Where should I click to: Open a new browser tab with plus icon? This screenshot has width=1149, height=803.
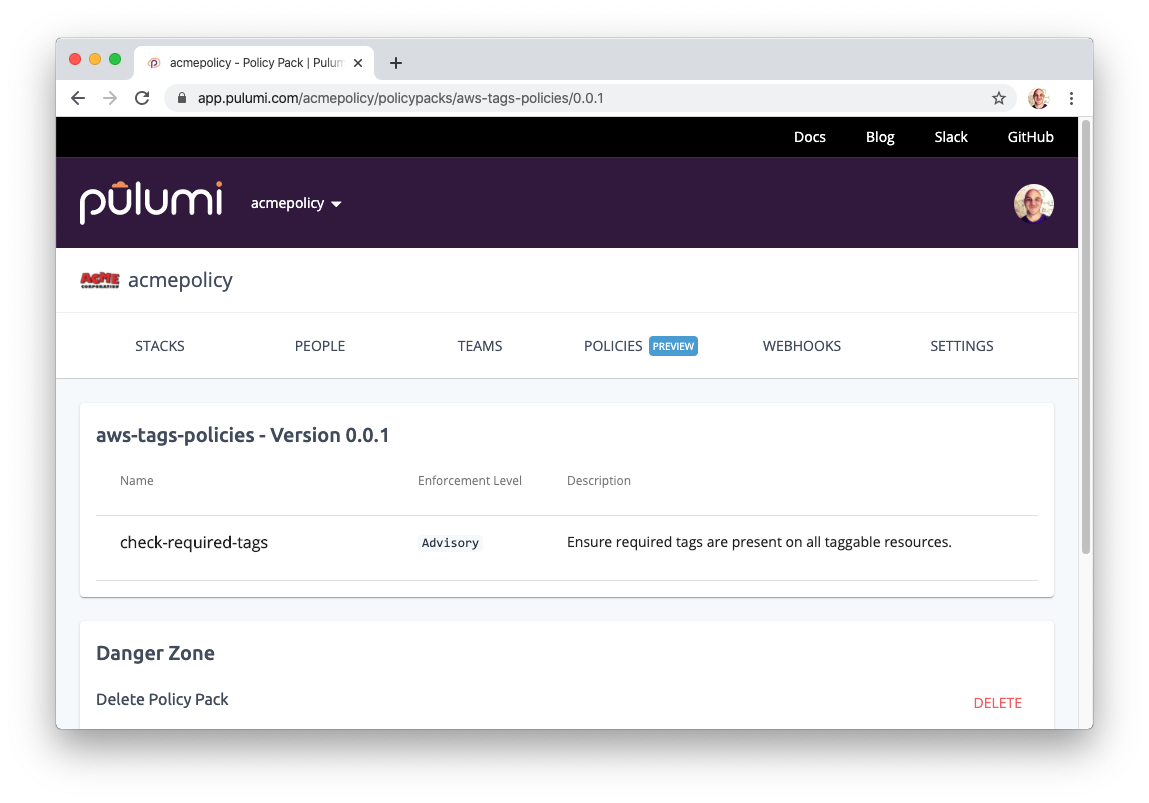(396, 63)
